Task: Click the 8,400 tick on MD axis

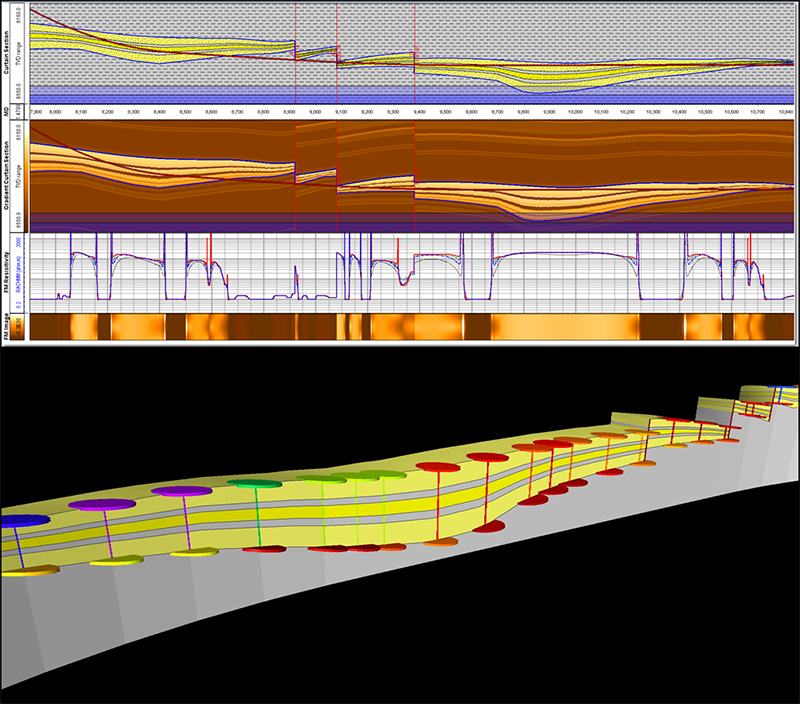Action: [160, 114]
